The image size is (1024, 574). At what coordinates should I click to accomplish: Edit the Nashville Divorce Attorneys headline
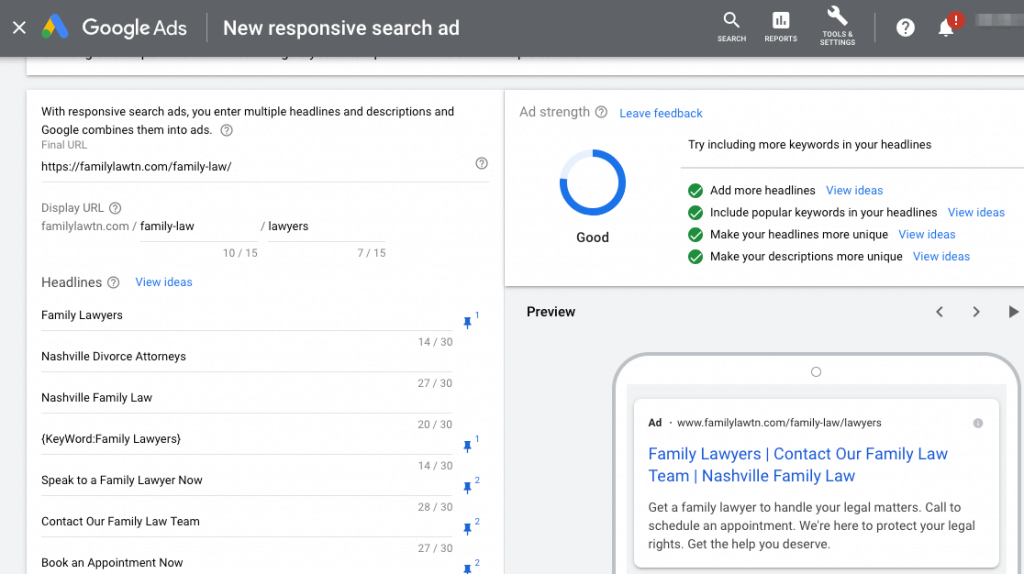(247, 357)
